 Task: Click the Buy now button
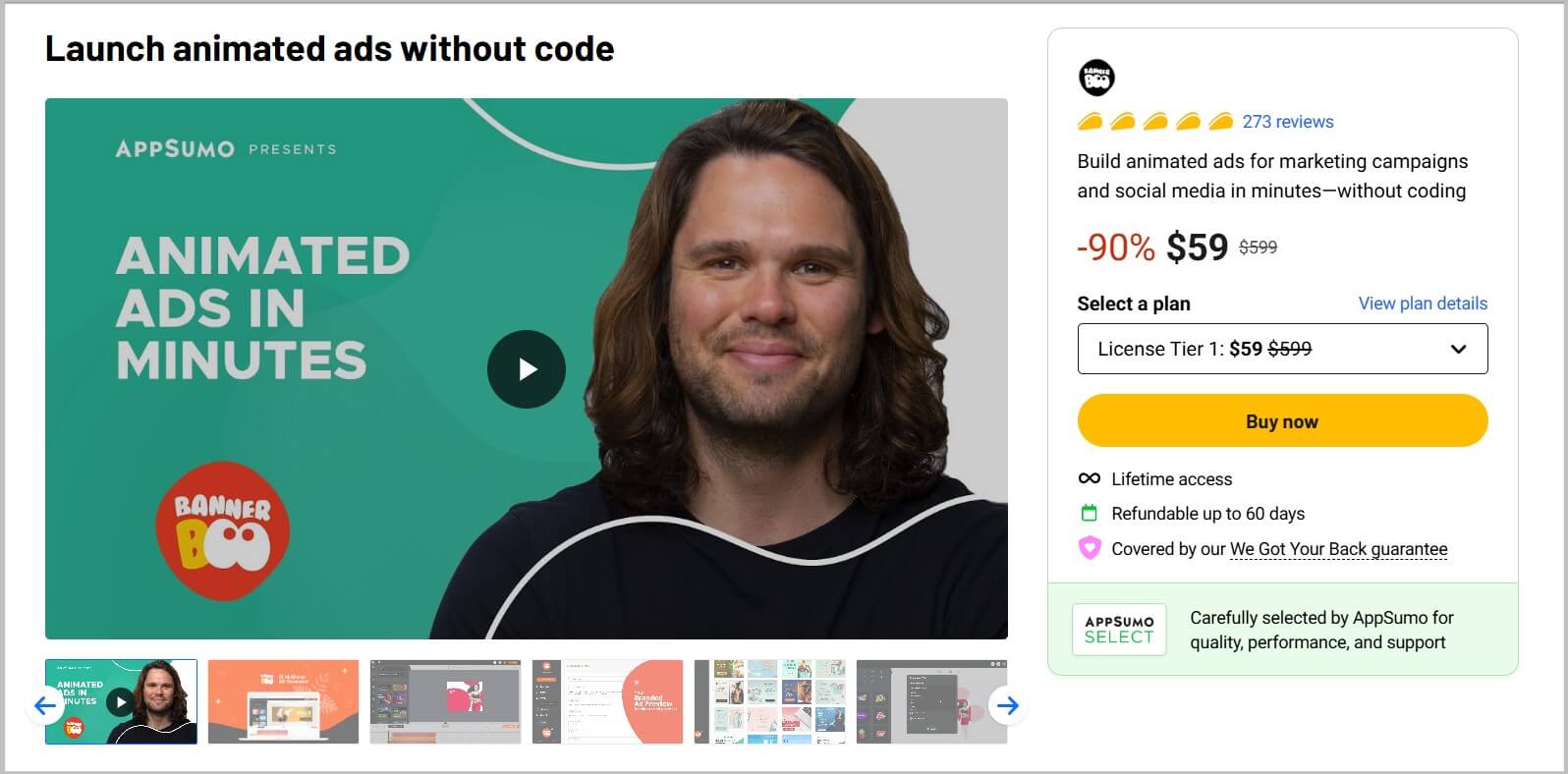click(1282, 420)
